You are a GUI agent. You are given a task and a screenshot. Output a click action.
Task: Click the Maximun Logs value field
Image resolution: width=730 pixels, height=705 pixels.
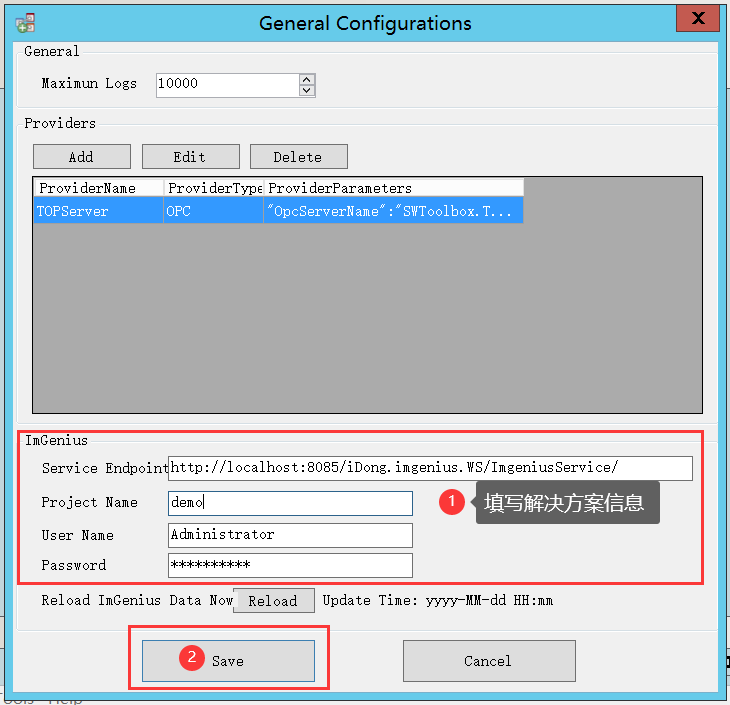pos(226,84)
